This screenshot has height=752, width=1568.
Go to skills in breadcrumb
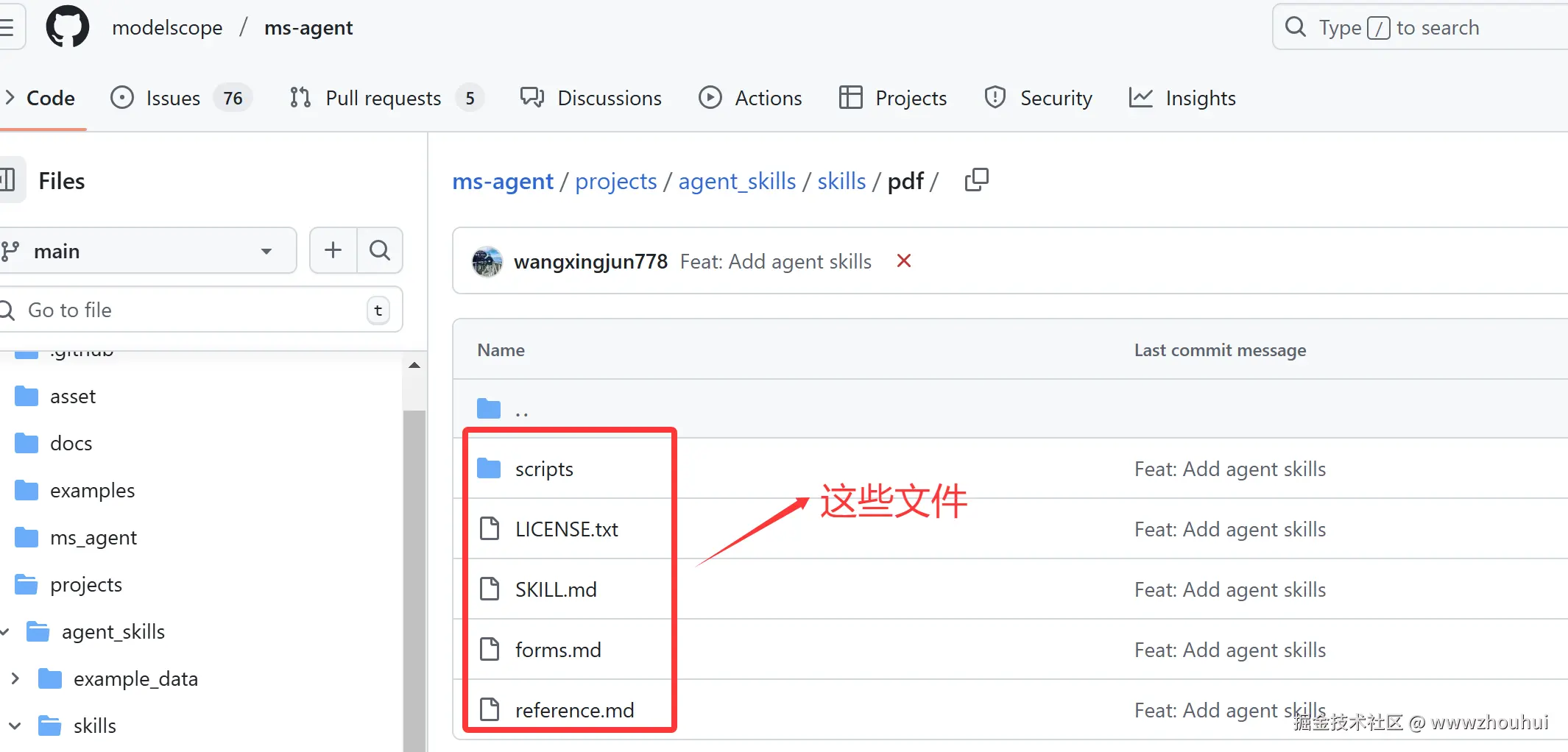(x=841, y=181)
